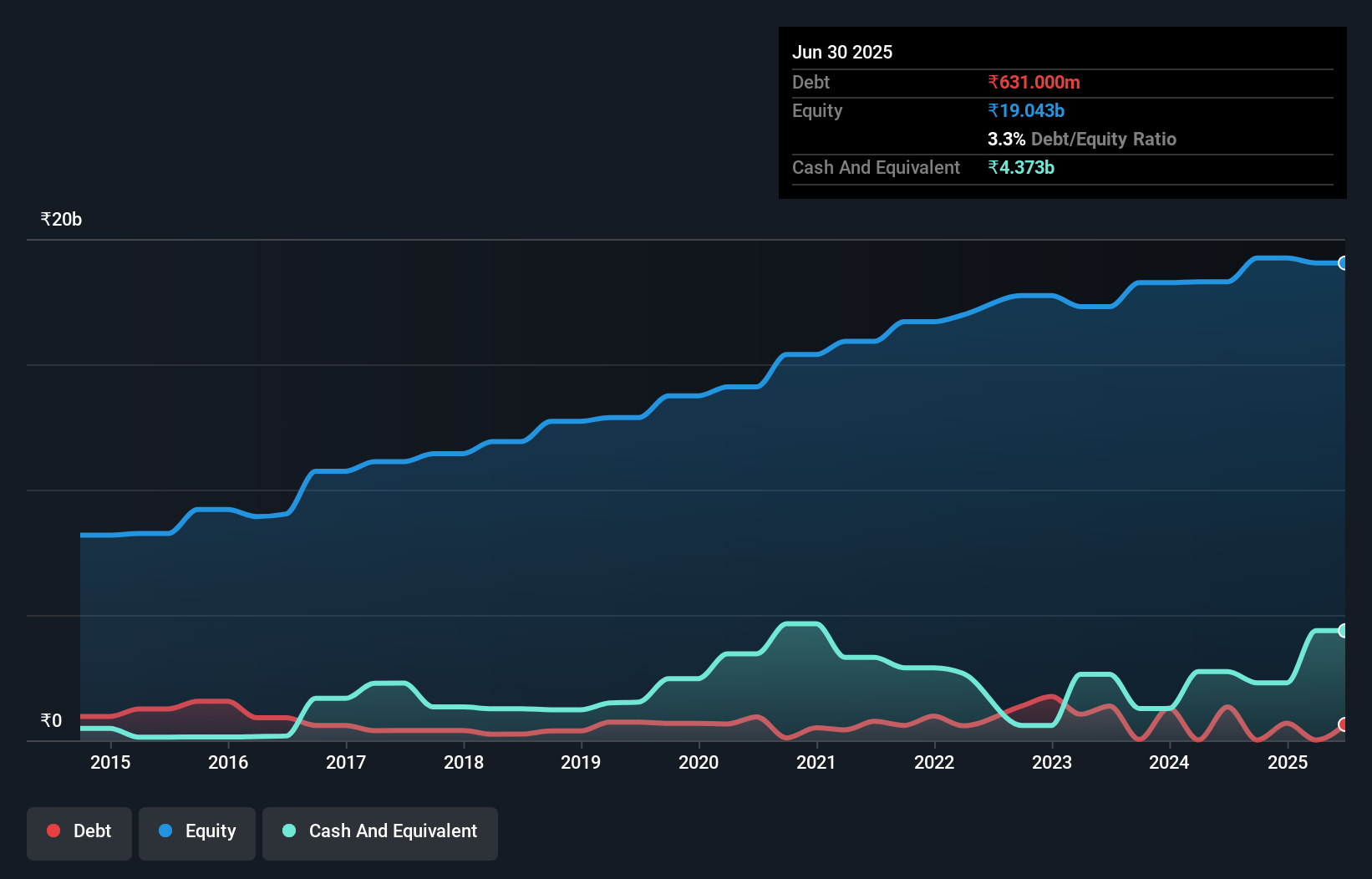Select the Cash And Equivalent endpoint marker
Screen dimensions: 1372x879
(x=1344, y=629)
